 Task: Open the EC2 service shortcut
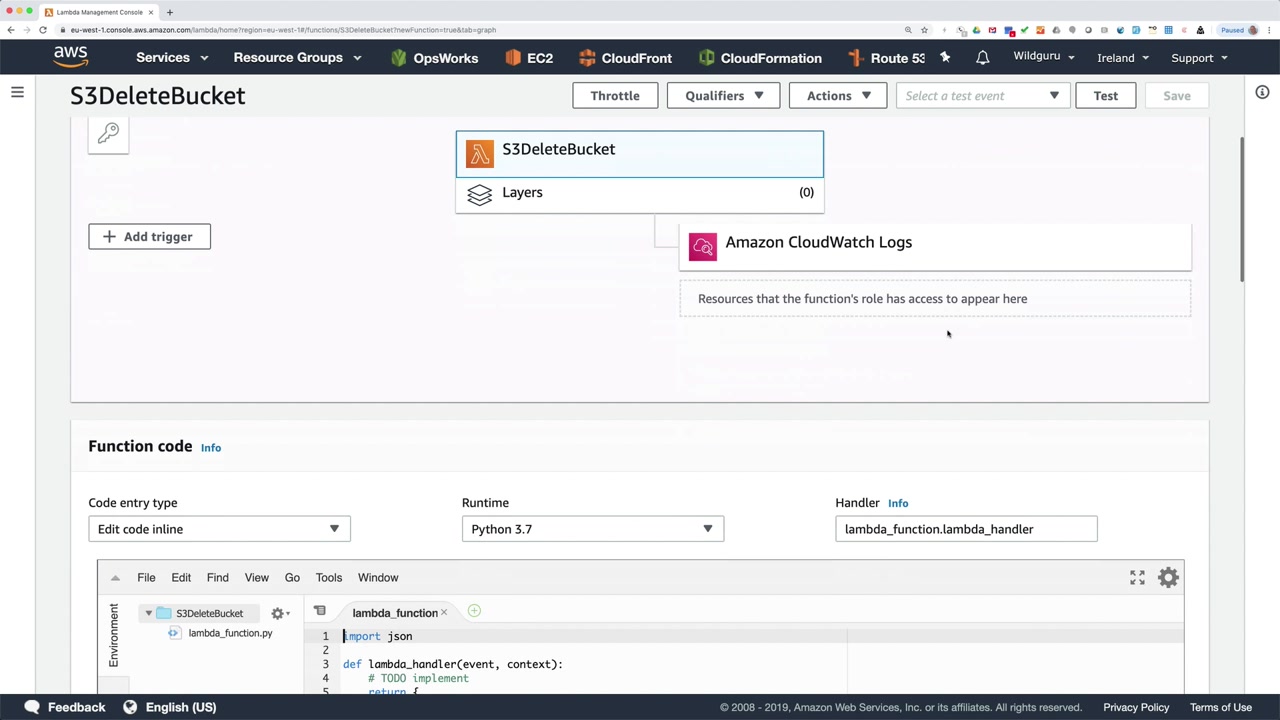tap(528, 58)
